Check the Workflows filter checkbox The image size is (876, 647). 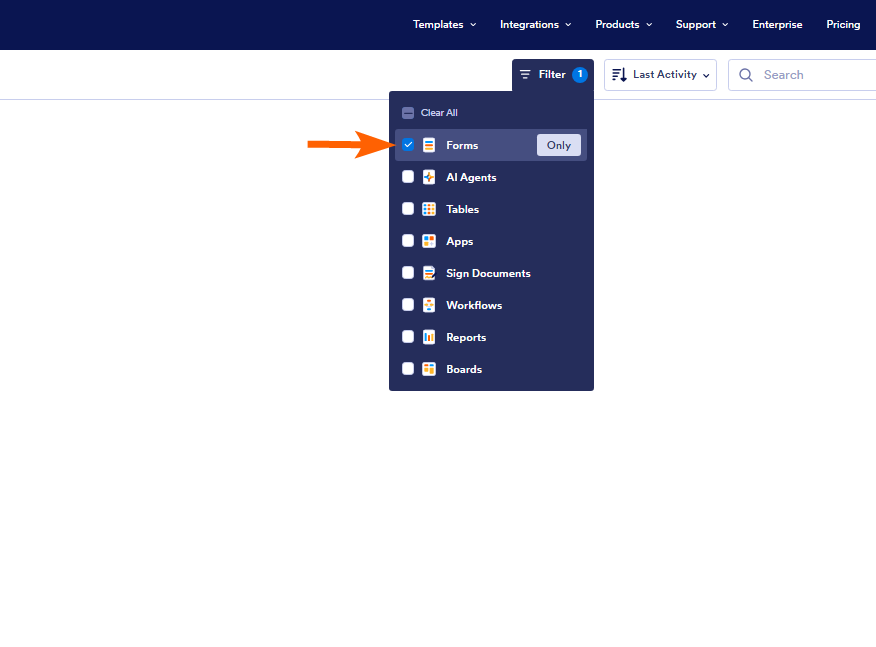click(408, 304)
